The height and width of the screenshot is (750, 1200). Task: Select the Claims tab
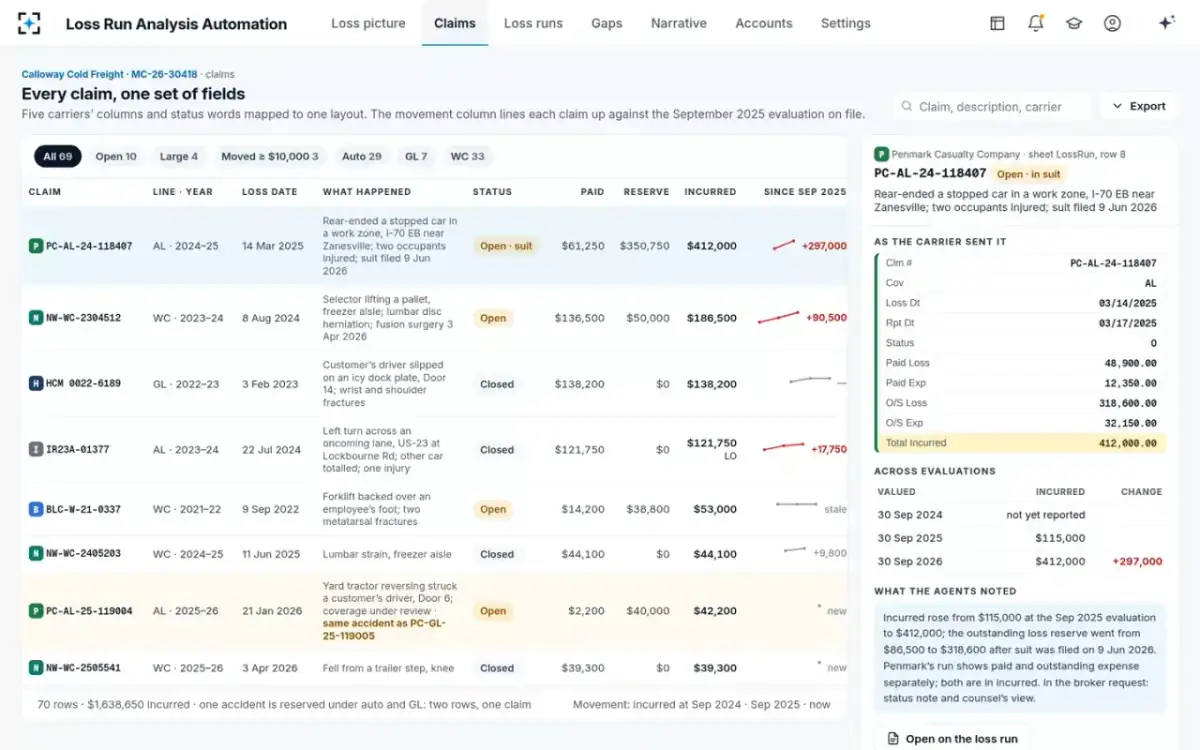[455, 23]
